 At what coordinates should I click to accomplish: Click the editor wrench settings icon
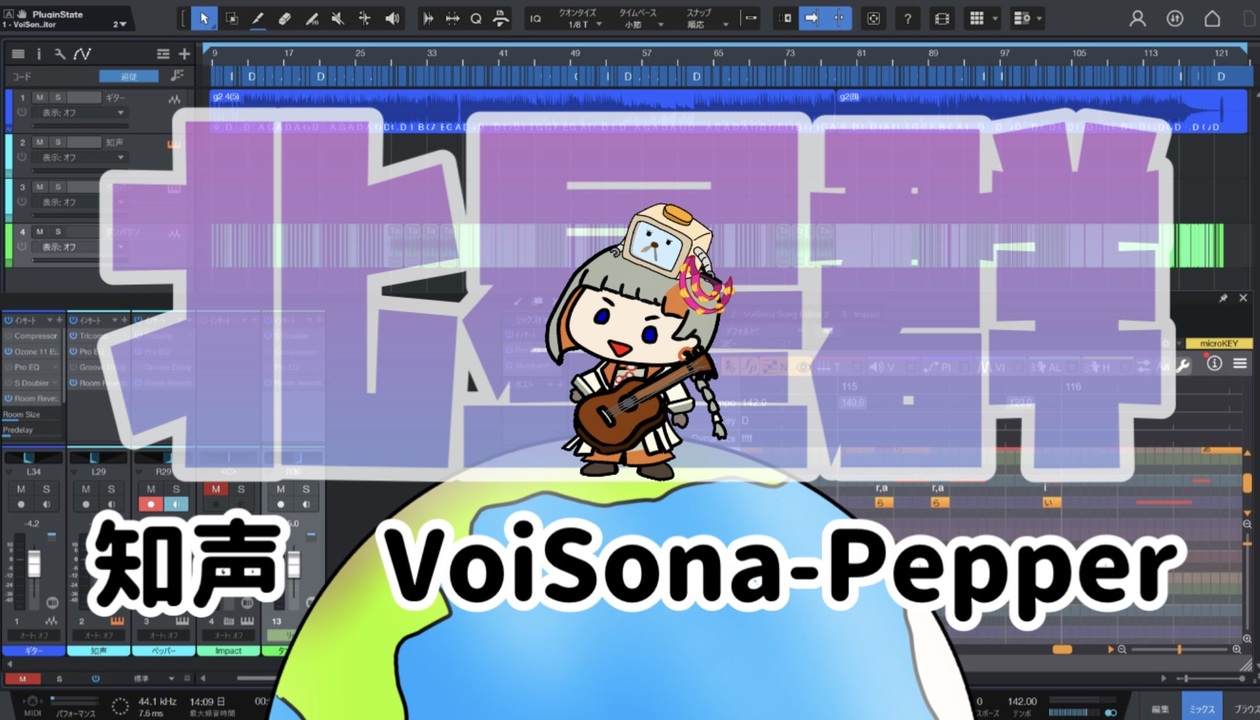point(1183,365)
